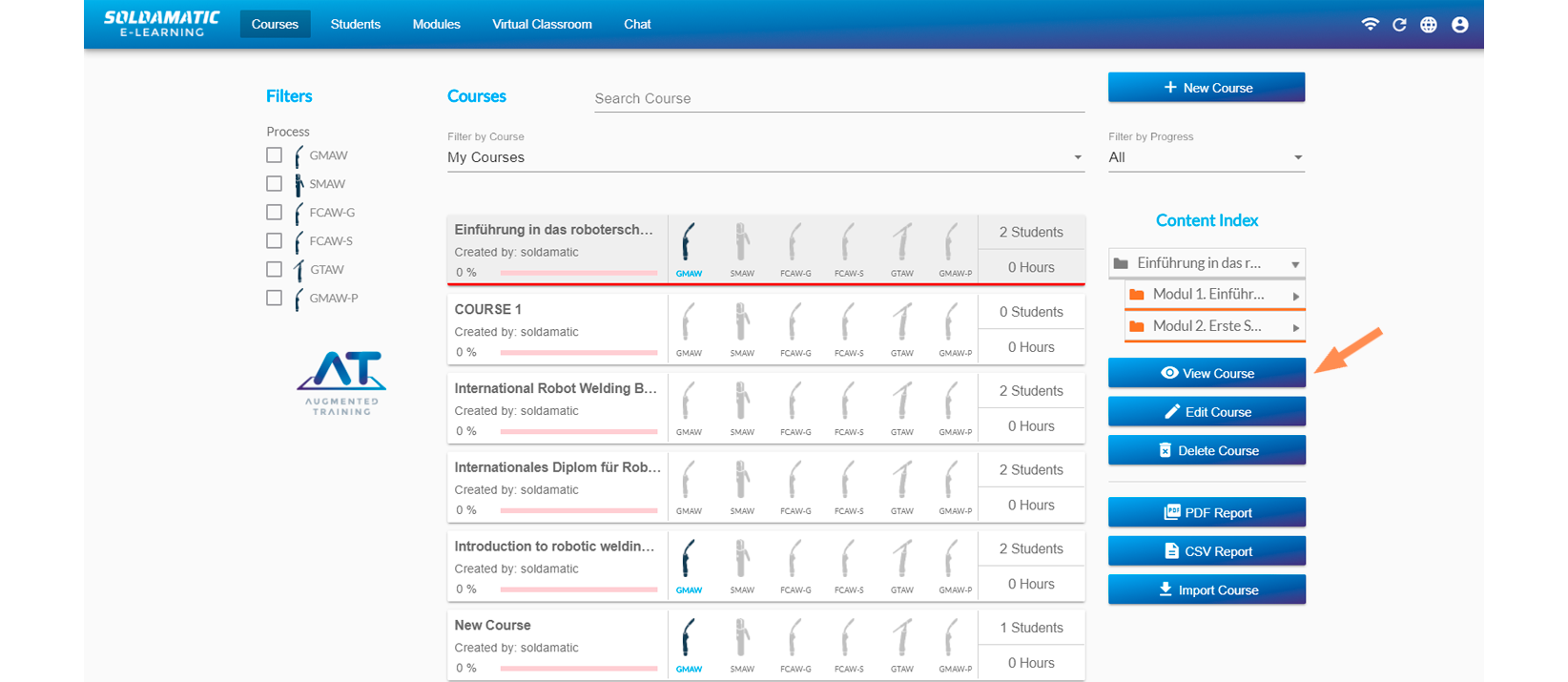This screenshot has width=1568, height=682.
Task: Click GMAW torch icon in COURSE 1 row
Action: point(689,324)
